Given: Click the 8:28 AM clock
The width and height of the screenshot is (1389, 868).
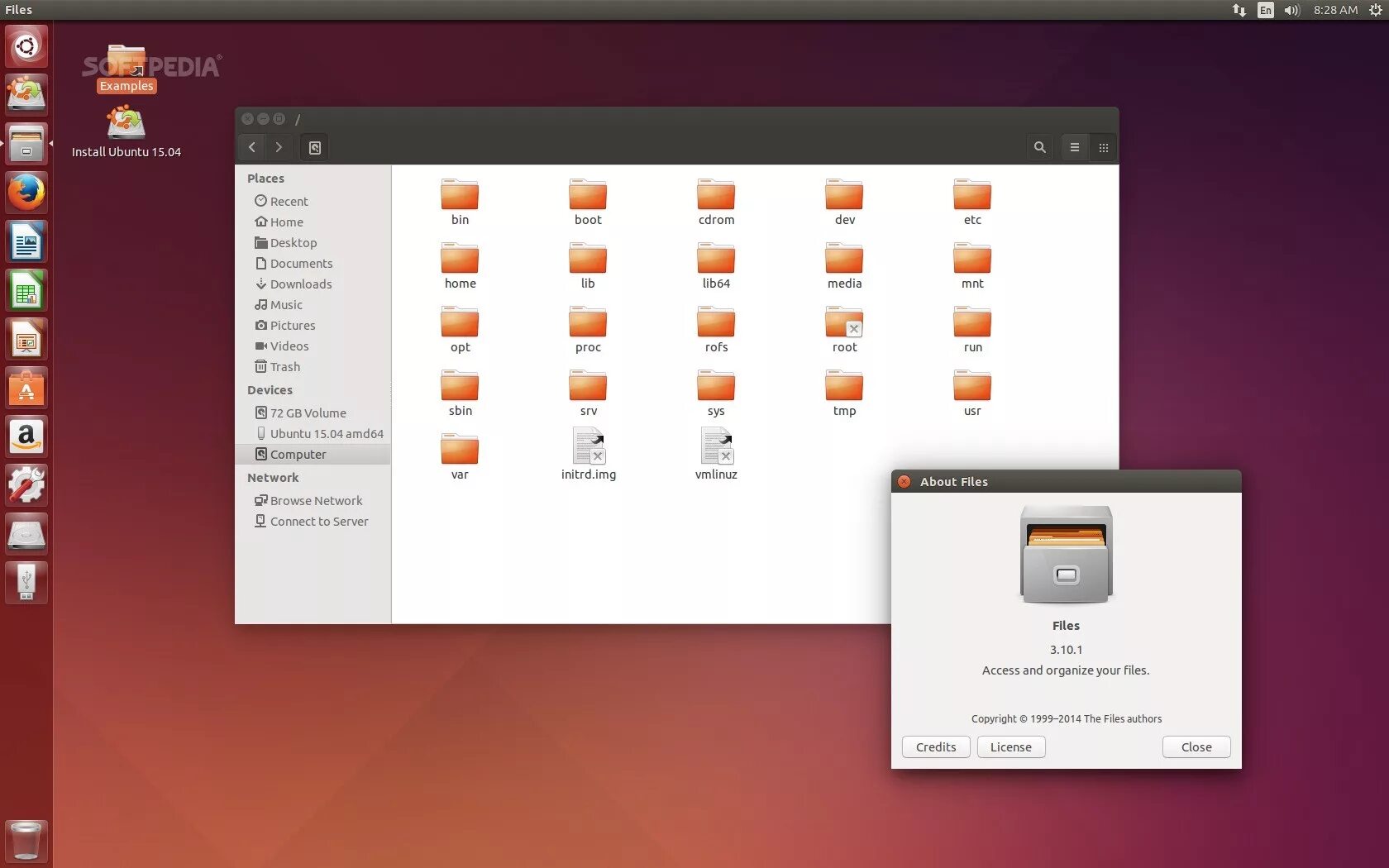Looking at the screenshot, I should coord(1335,10).
